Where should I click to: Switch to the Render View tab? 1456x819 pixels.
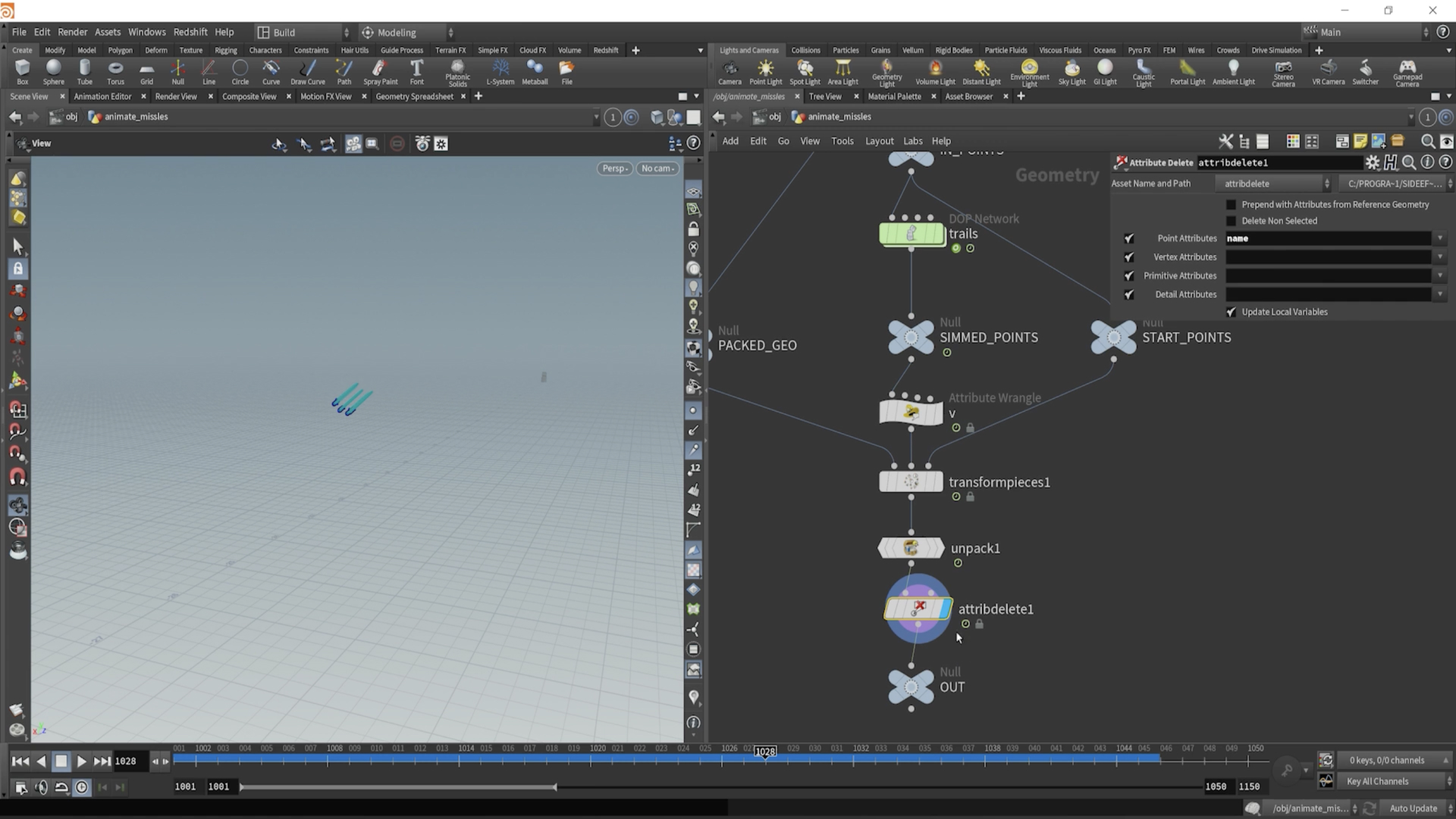tap(176, 96)
